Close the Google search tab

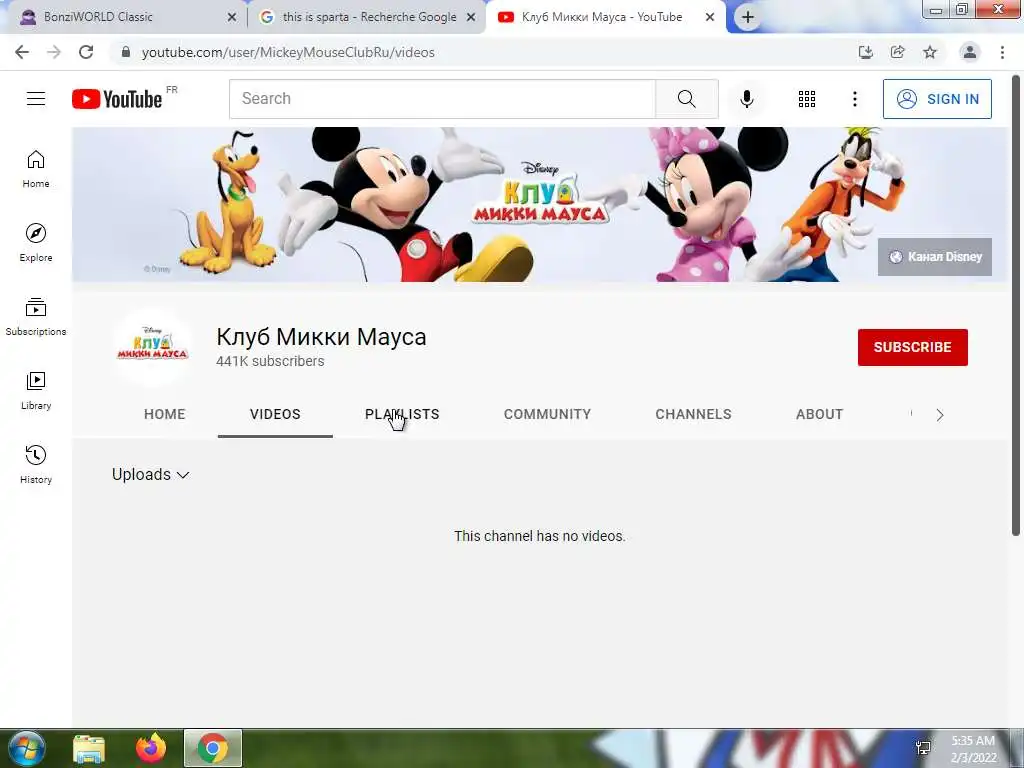tap(471, 17)
